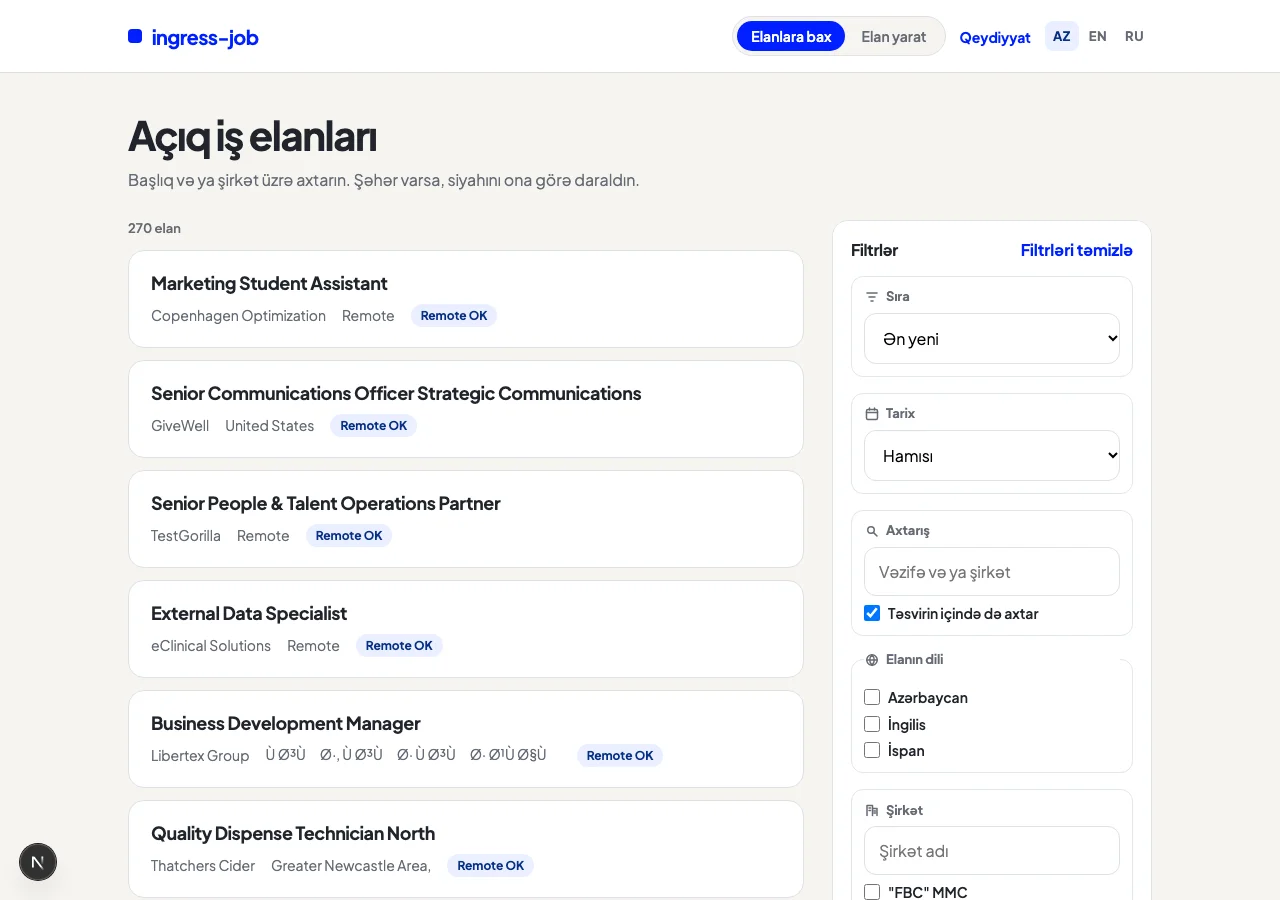Screen dimensions: 1280x900
Task: Open Business Development Manager listing
Action: coord(466,739)
